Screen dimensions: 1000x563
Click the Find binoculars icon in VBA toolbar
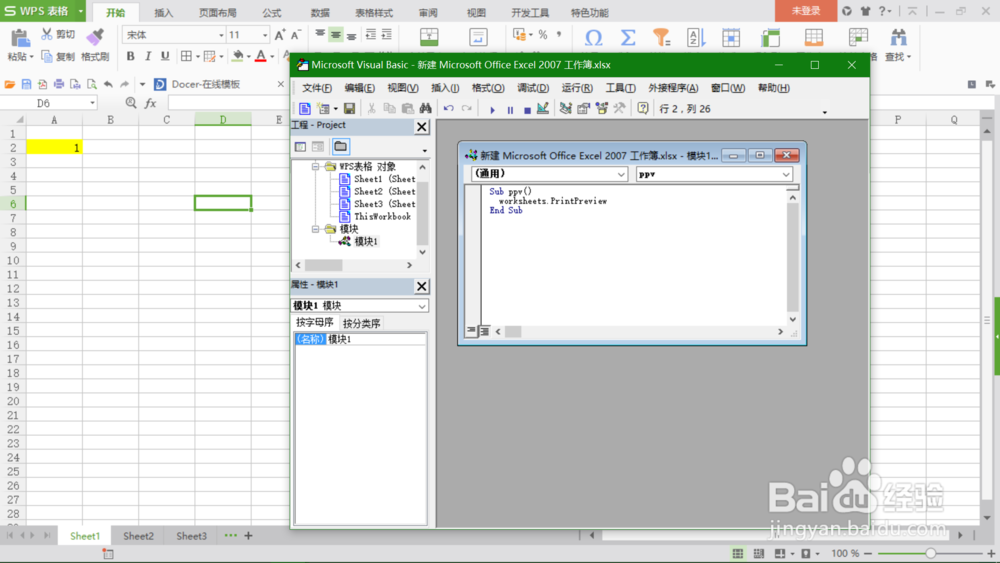425,108
